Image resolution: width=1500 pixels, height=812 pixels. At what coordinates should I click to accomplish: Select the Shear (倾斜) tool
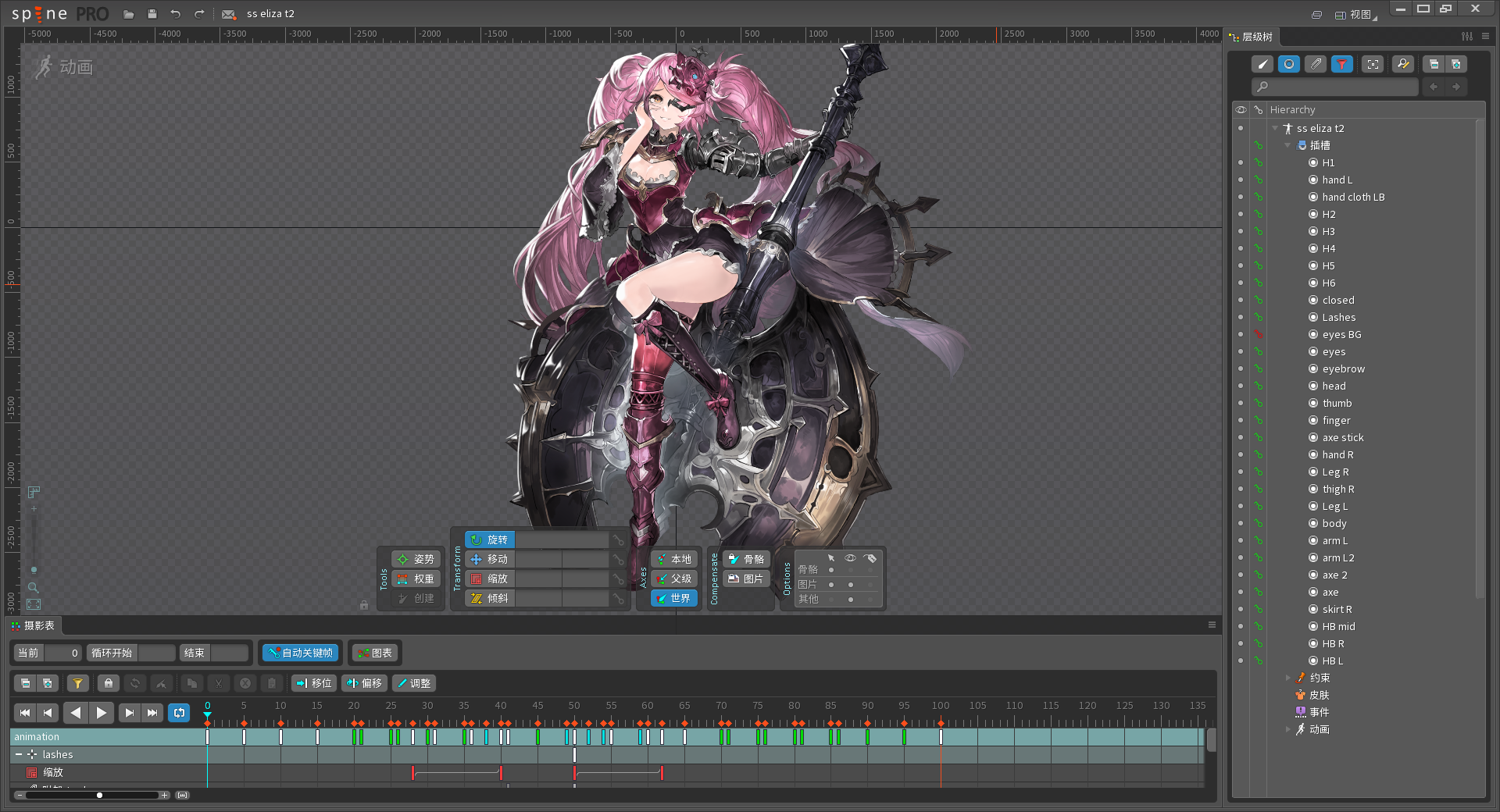pyautogui.click(x=490, y=598)
